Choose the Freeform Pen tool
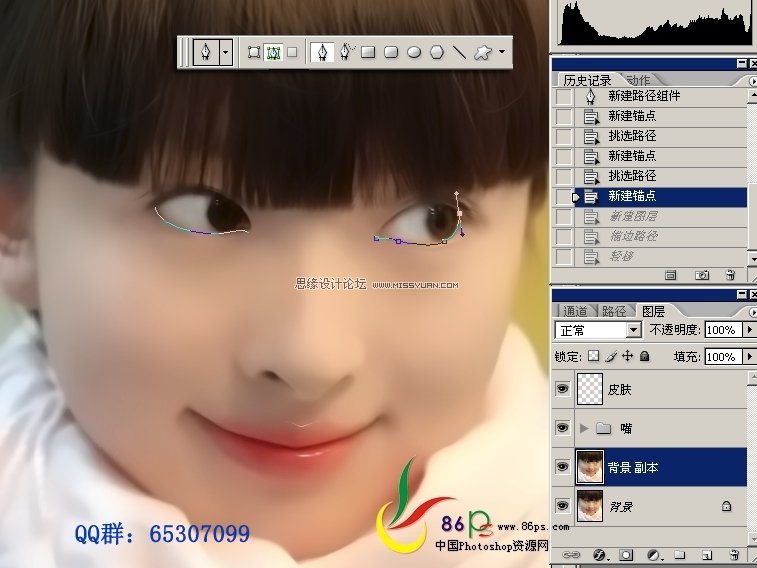 pyautogui.click(x=346, y=52)
